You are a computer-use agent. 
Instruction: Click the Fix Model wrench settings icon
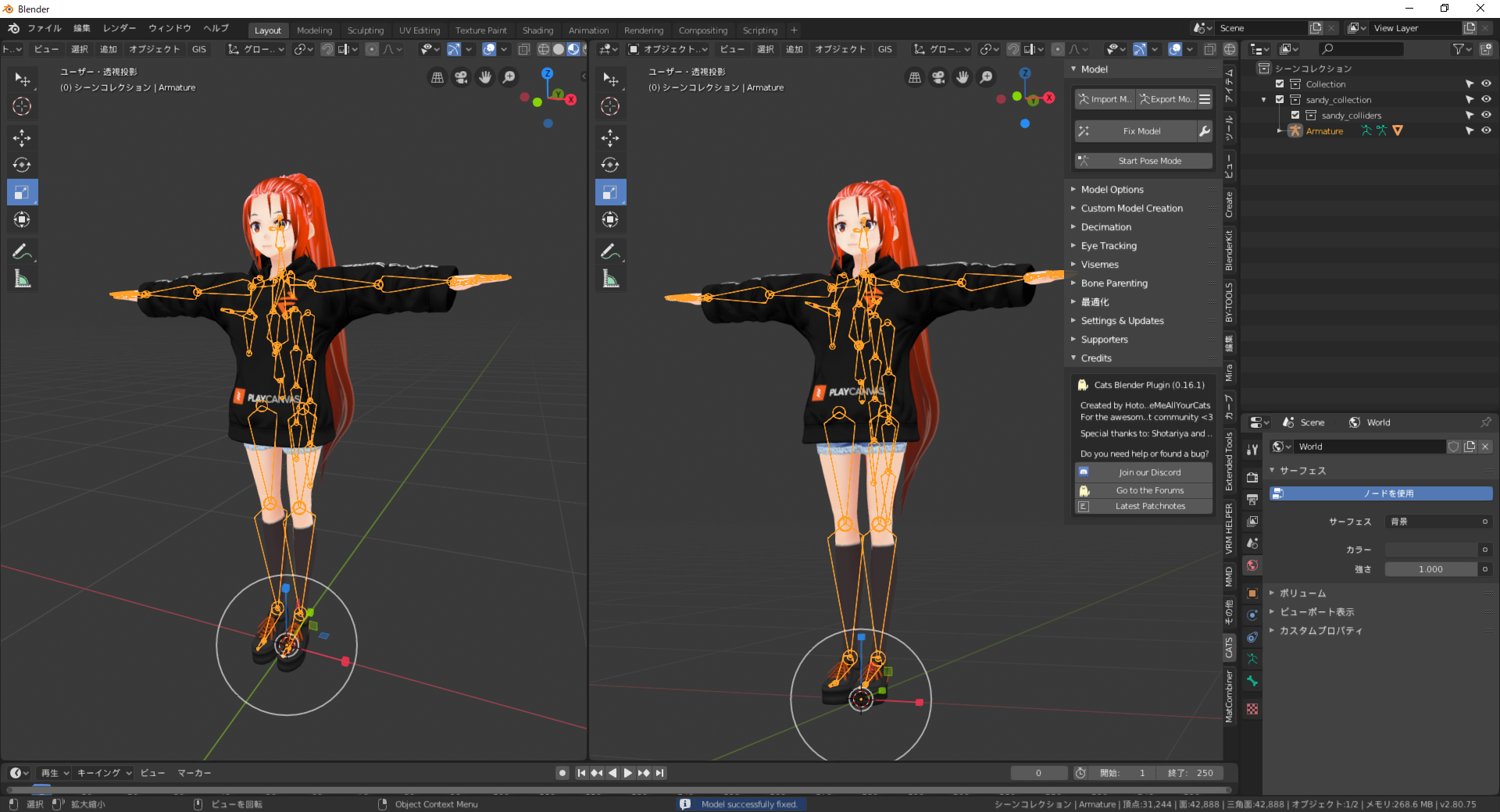1205,131
